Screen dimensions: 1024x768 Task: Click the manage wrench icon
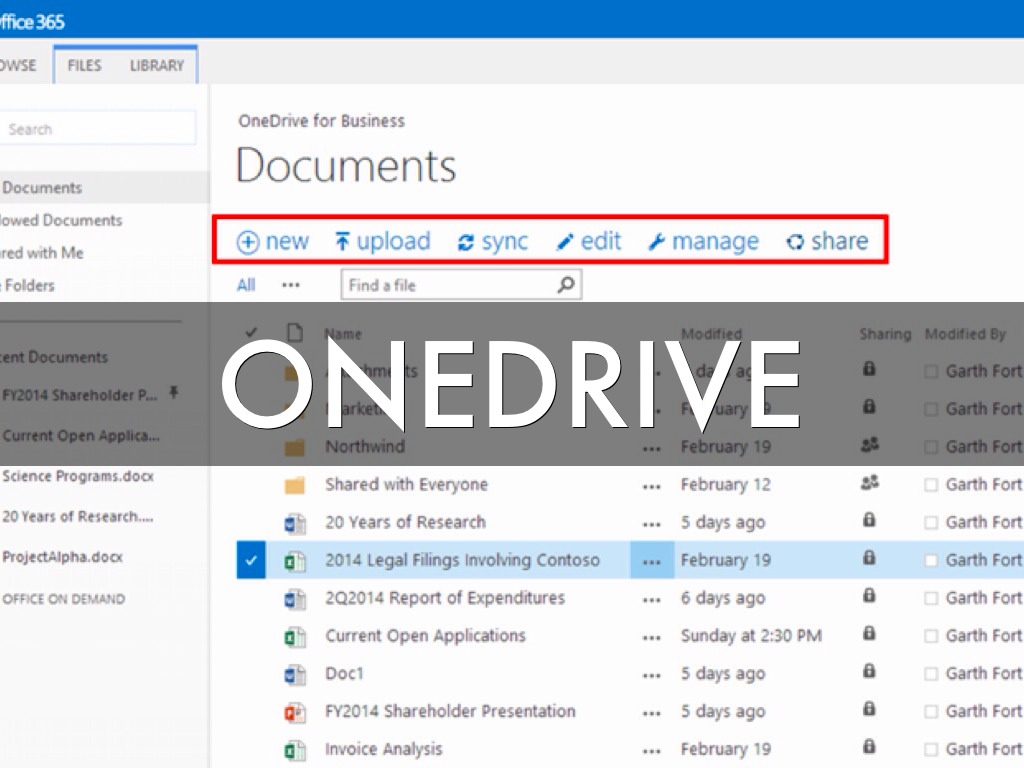657,242
